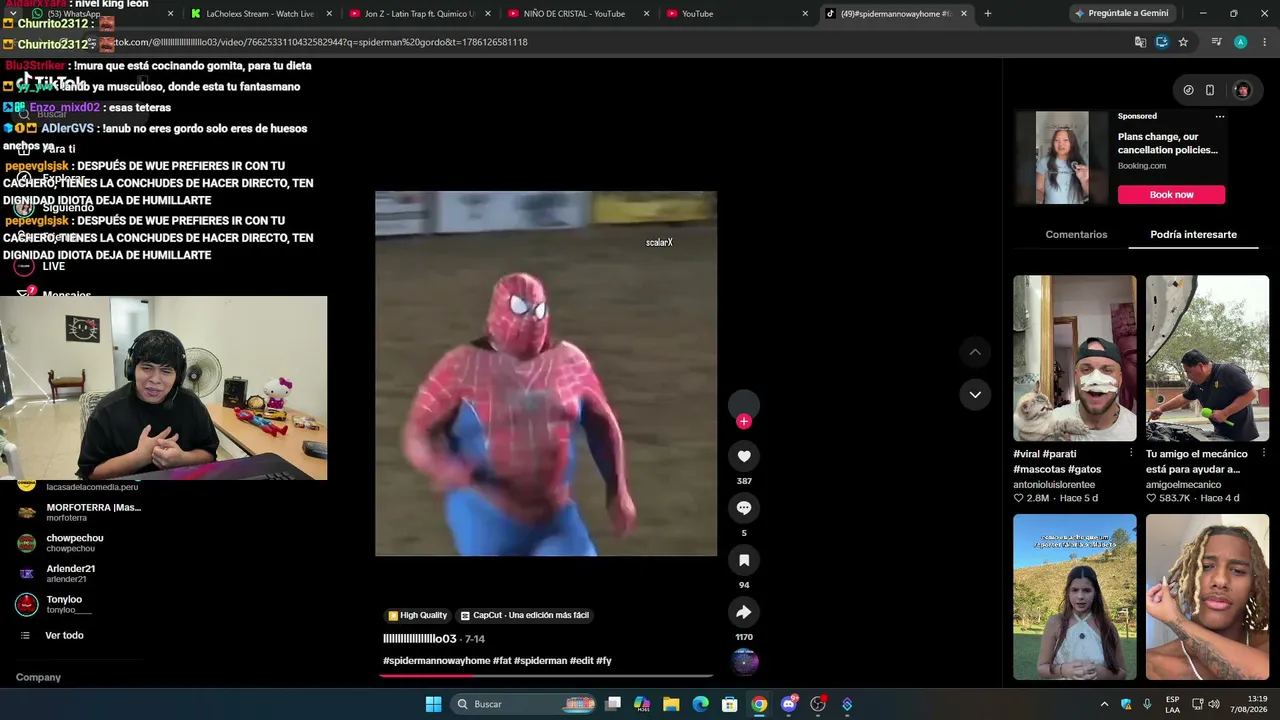Open the High Quality badge
The image size is (1280, 720).
coord(417,615)
